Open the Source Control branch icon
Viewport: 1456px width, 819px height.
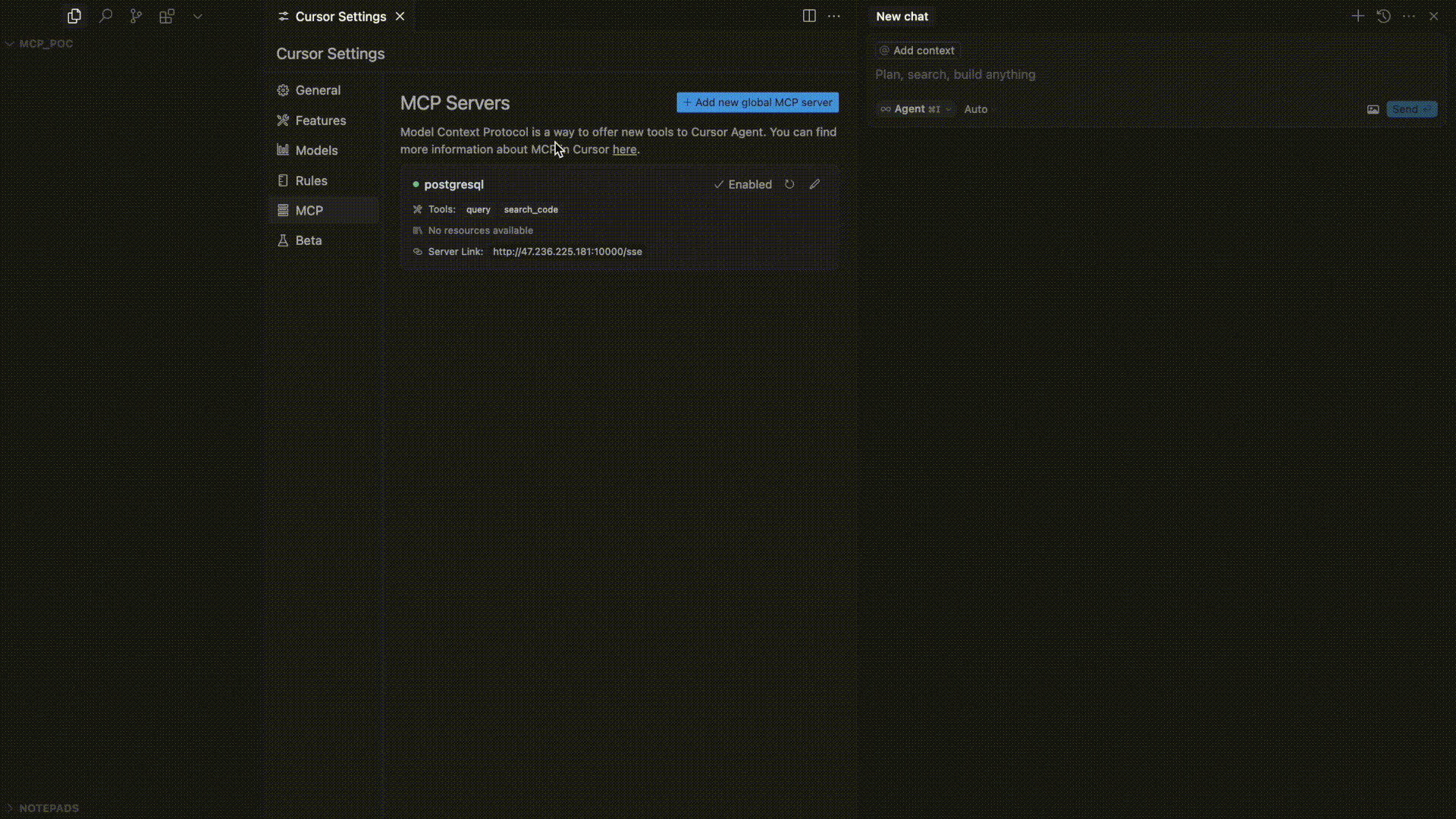[136, 16]
